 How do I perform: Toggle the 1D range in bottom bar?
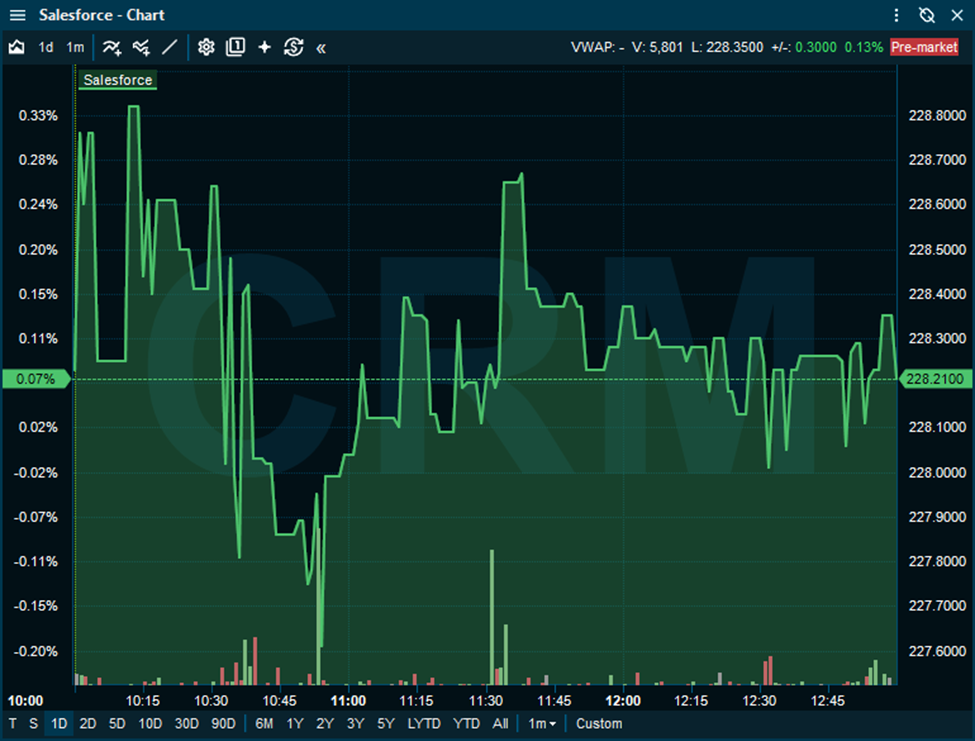click(59, 723)
